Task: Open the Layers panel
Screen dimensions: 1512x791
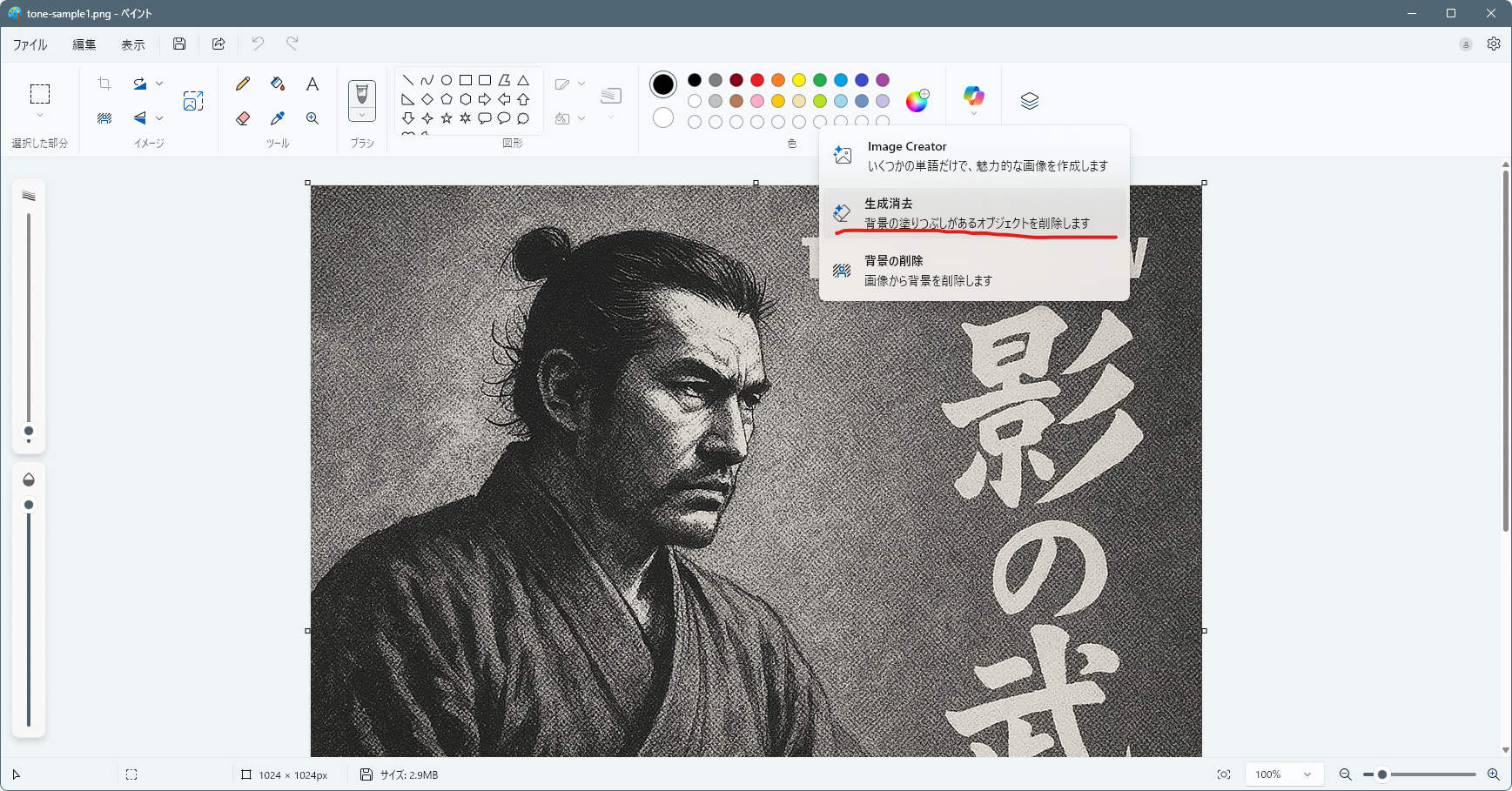Action: tap(1030, 101)
